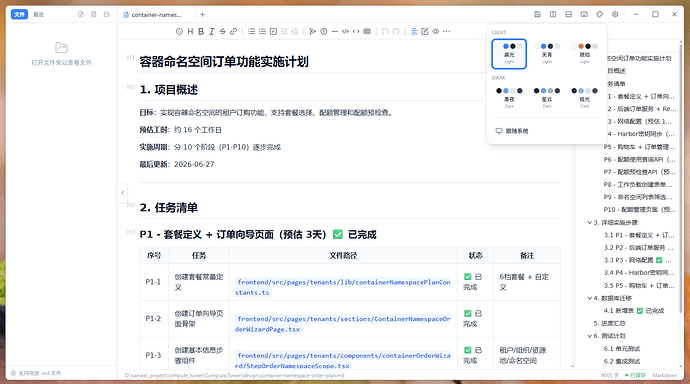Viewport: 690px width, 384px height.
Task: Select the 极光 Dark theme swatch
Action: click(584, 97)
